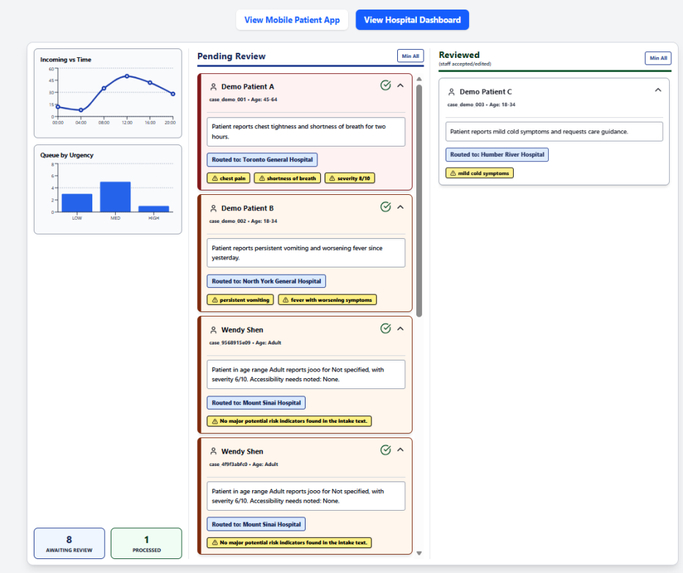Click scroll down arrow of Pending Review
Image resolution: width=683 pixels, height=573 pixels.
pyautogui.click(x=419, y=553)
